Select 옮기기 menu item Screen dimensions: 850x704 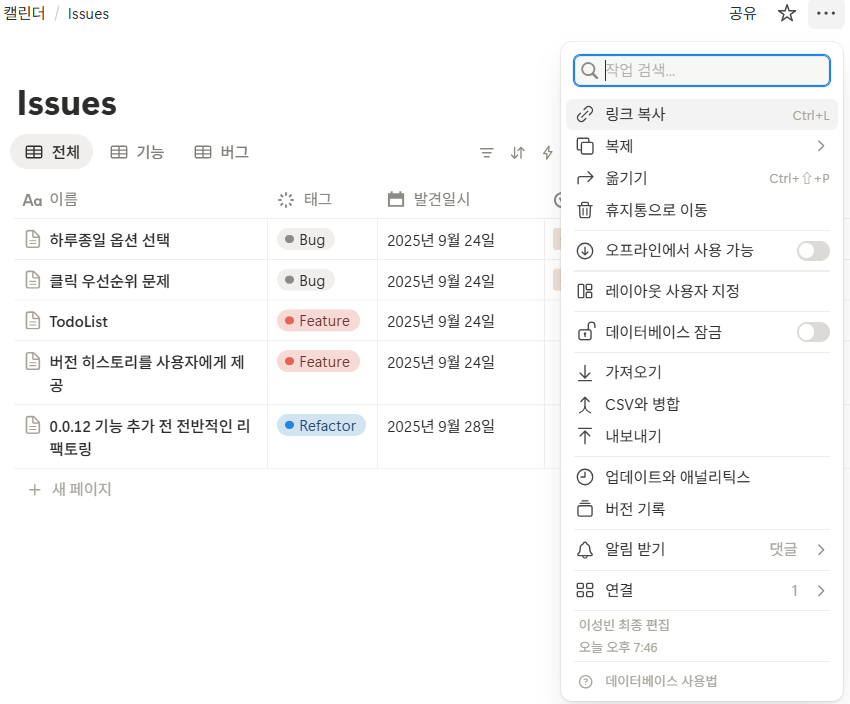[701, 178]
